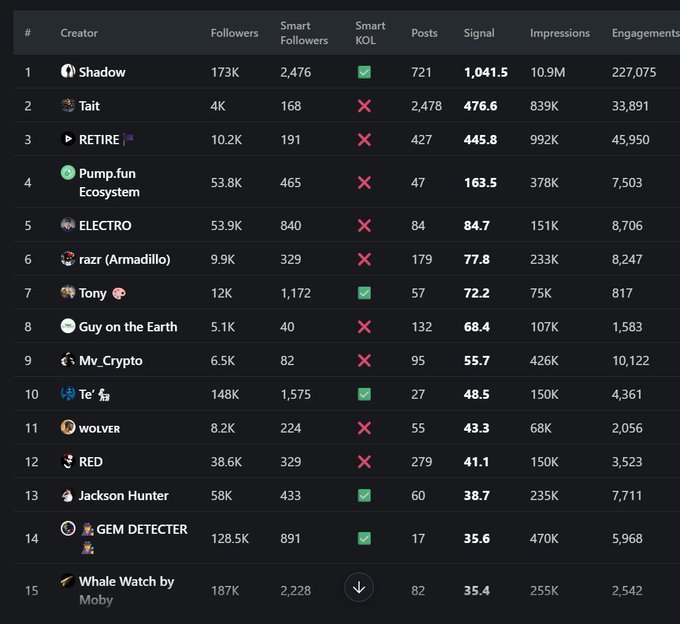Open Jackson Hunter's avatar
The image size is (680, 624).
[68, 494]
